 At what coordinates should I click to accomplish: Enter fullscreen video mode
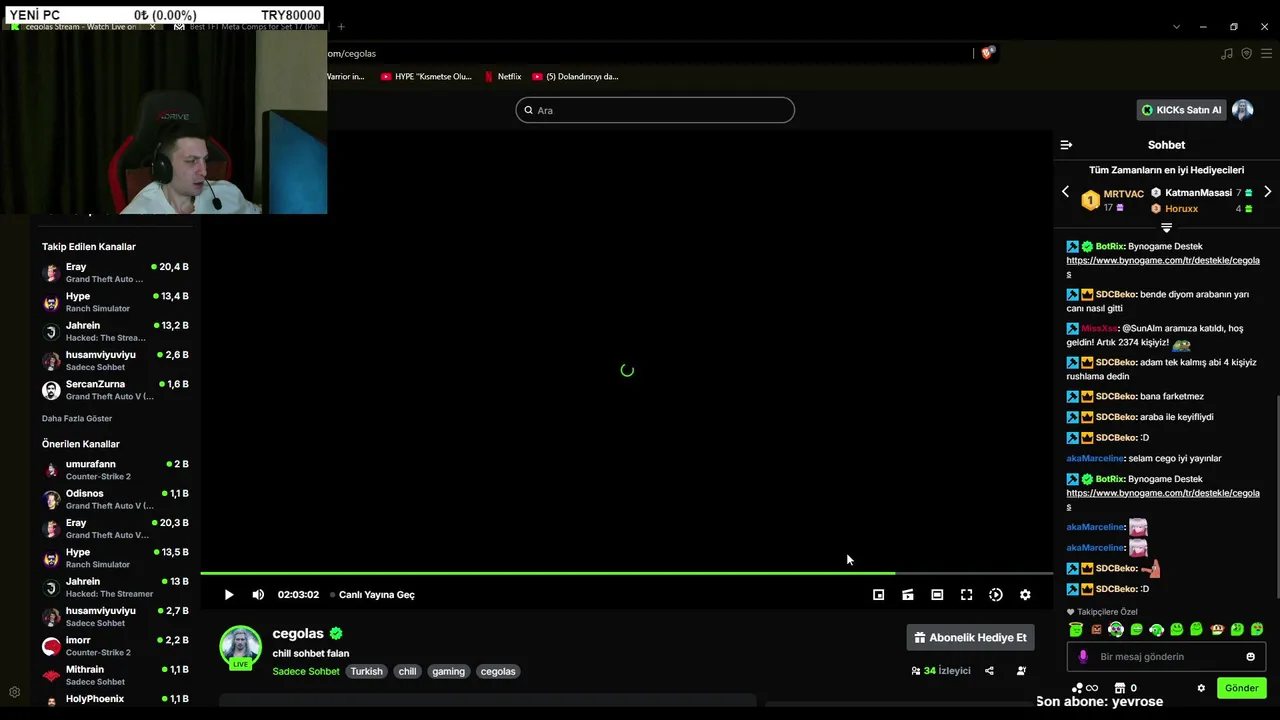pyautogui.click(x=966, y=595)
